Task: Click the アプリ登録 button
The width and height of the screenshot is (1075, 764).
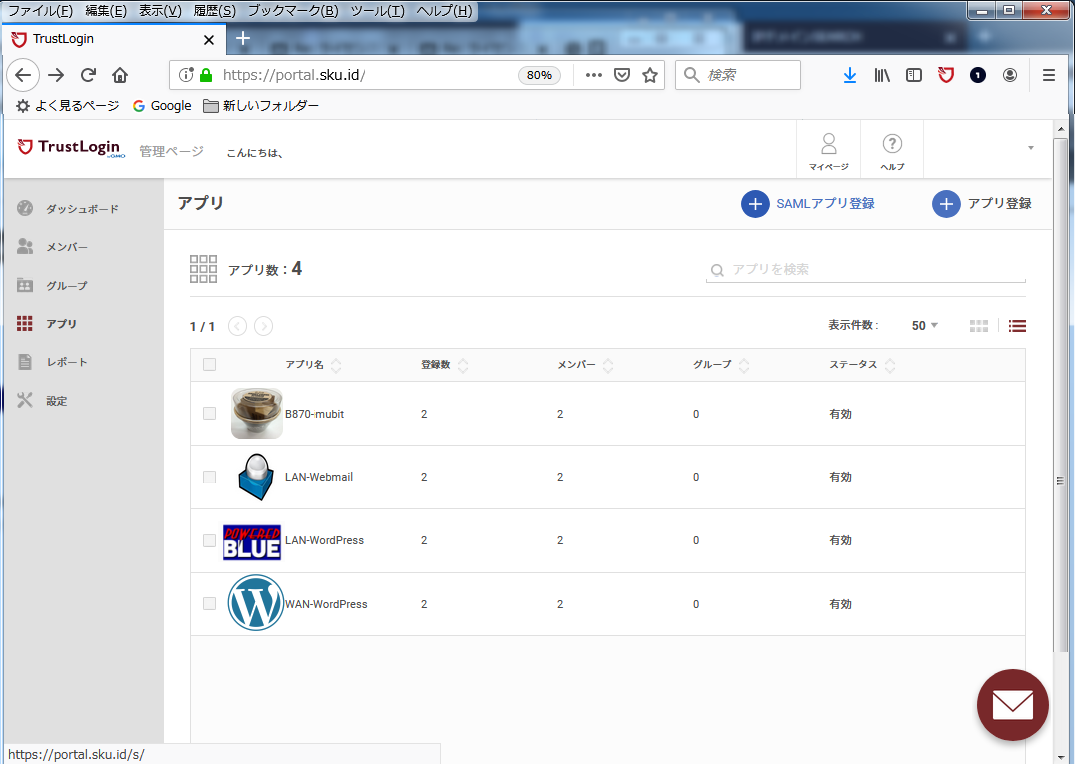Action: click(x=982, y=204)
